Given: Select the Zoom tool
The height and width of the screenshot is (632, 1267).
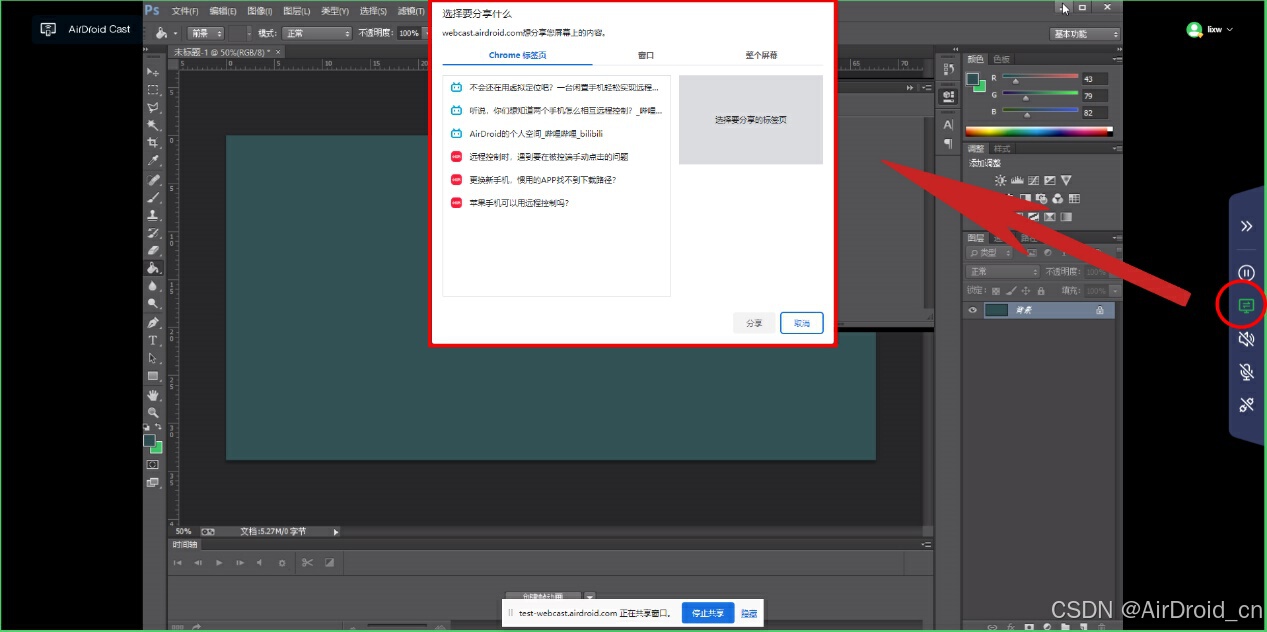Looking at the screenshot, I should pyautogui.click(x=153, y=413).
